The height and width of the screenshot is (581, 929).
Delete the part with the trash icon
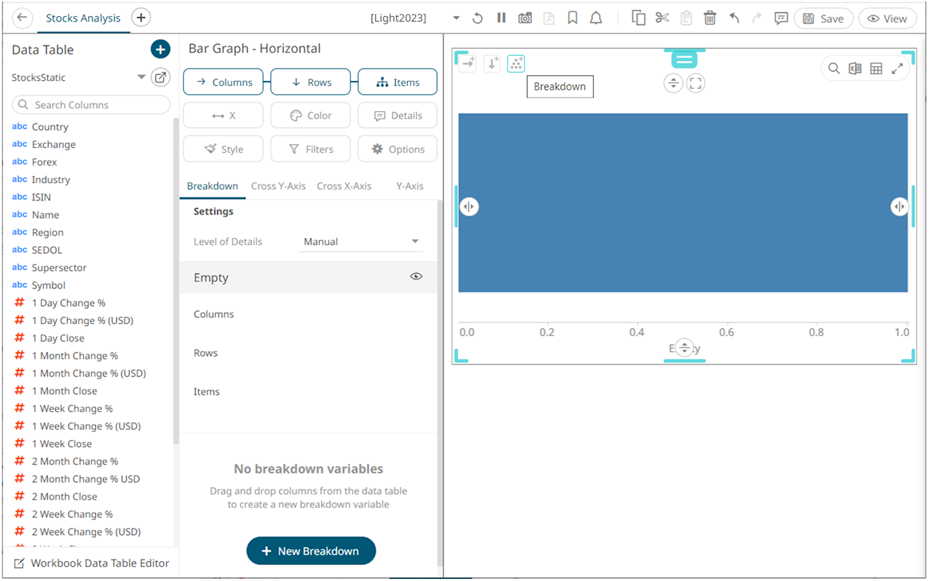tap(710, 18)
